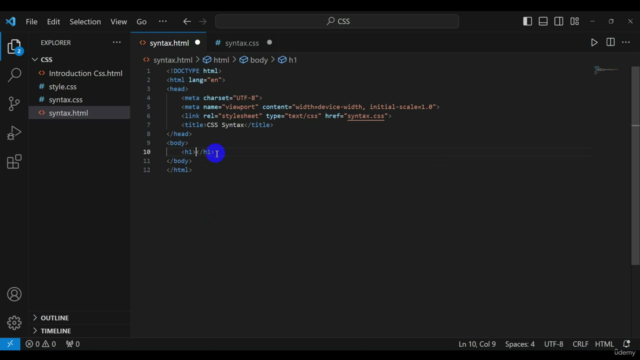Expand the TIMELINE section
640x360 pixels.
[56, 331]
